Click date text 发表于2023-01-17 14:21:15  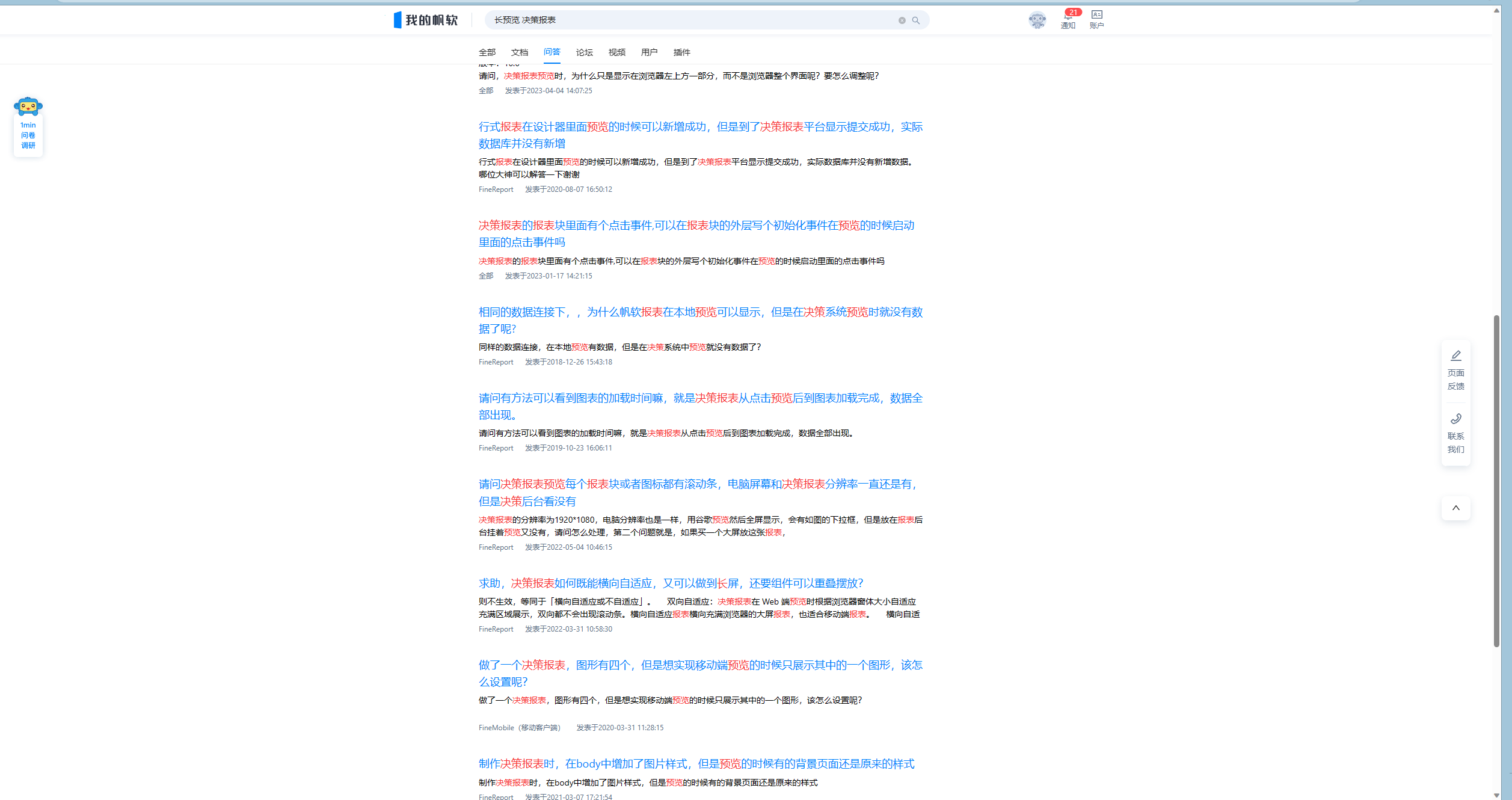(549, 276)
